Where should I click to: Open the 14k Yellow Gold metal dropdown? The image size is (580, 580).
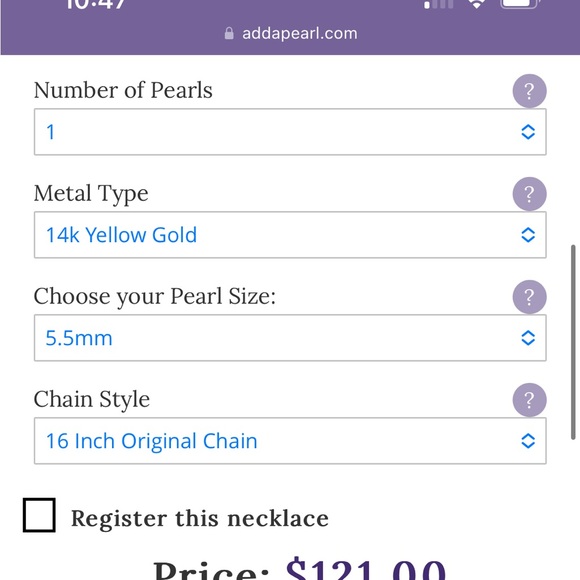click(290, 235)
